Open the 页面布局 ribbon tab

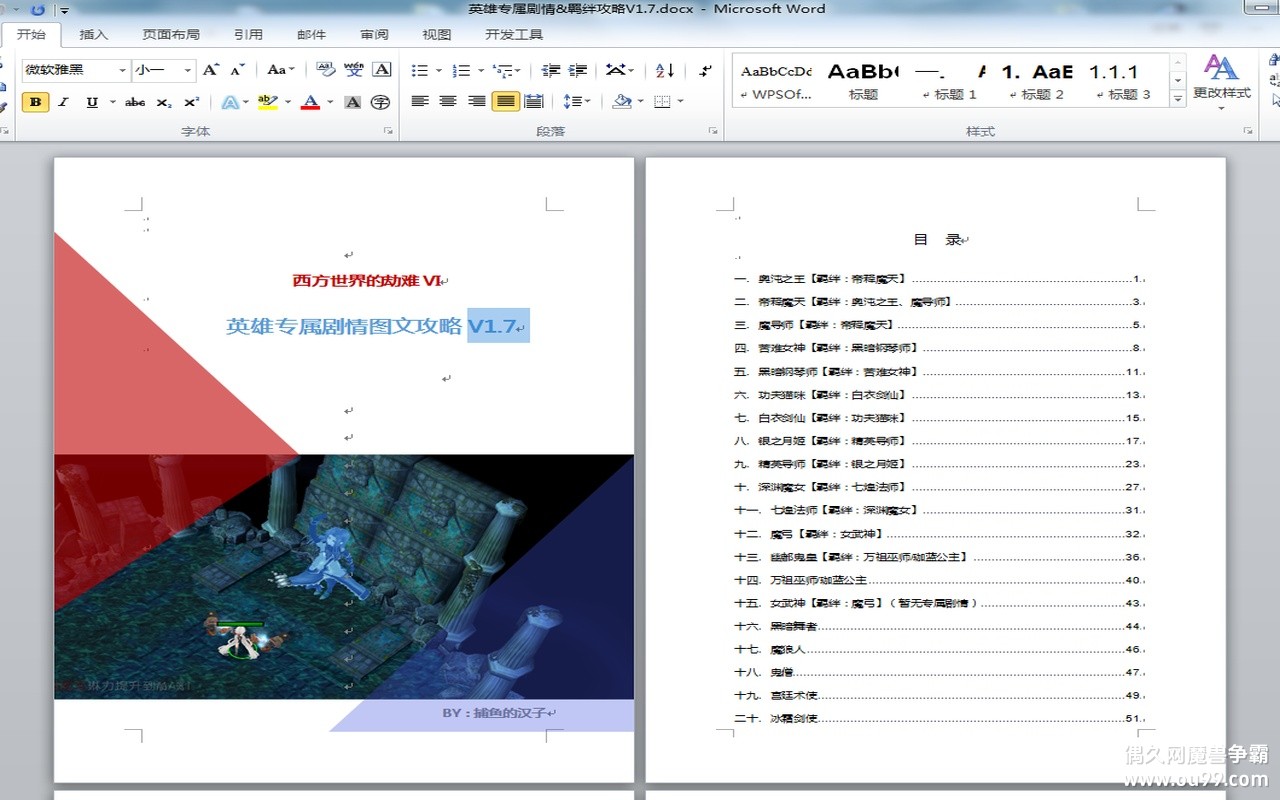click(x=171, y=34)
